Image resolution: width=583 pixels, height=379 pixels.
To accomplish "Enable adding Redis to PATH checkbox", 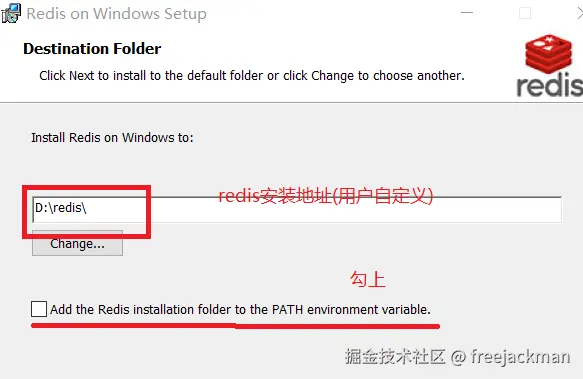I will coord(39,309).
